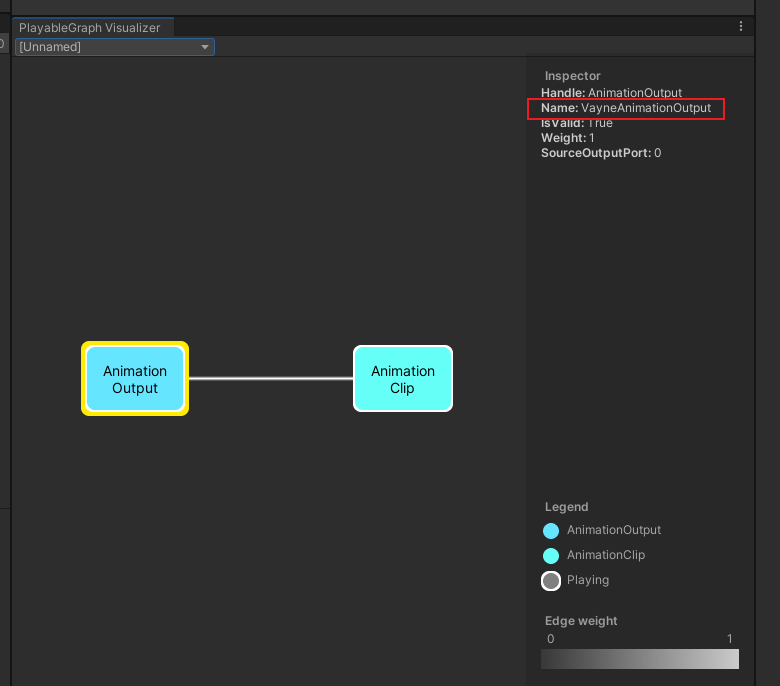Screen dimensions: 780x686
Task: Select the Animation Output node
Action: tap(135, 379)
